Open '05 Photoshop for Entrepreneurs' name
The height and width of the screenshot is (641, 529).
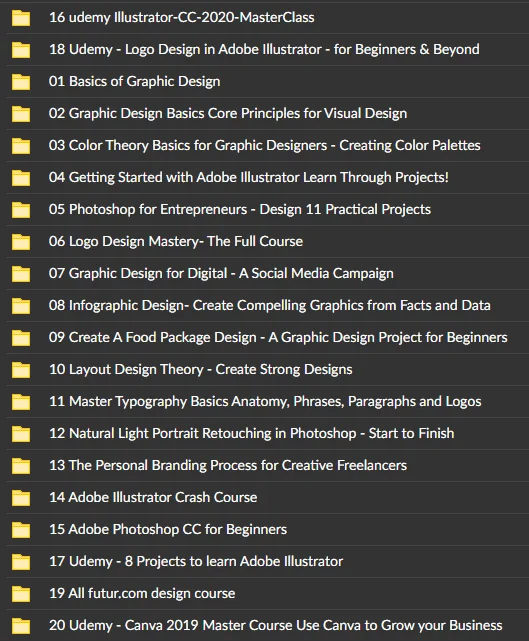coord(240,209)
